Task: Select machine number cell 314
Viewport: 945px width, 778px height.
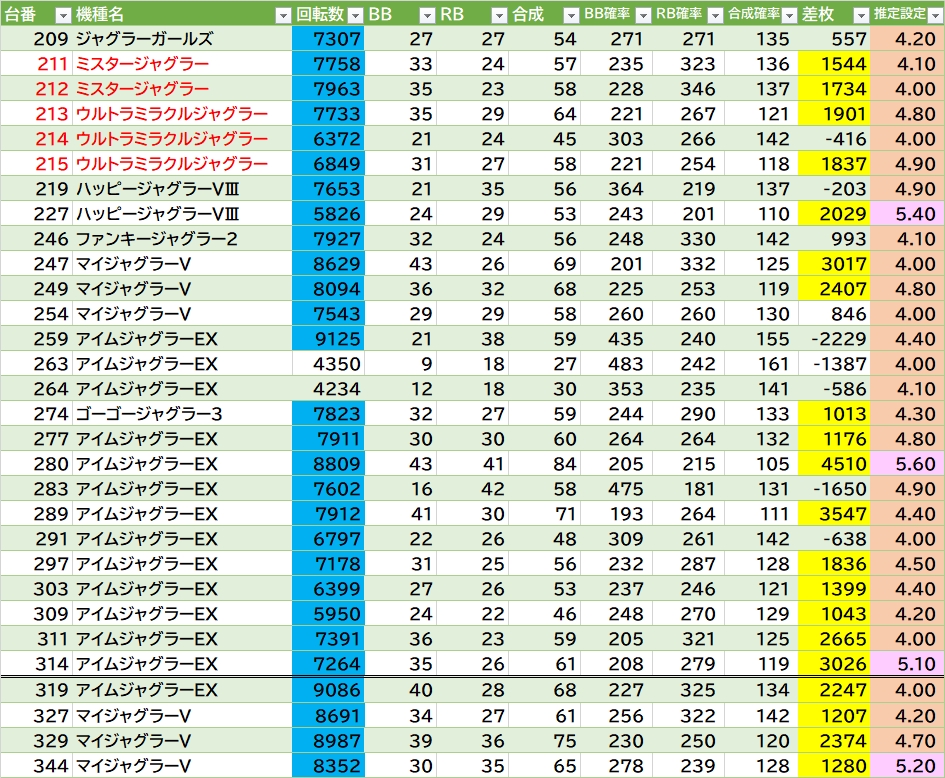Action: tap(37, 664)
